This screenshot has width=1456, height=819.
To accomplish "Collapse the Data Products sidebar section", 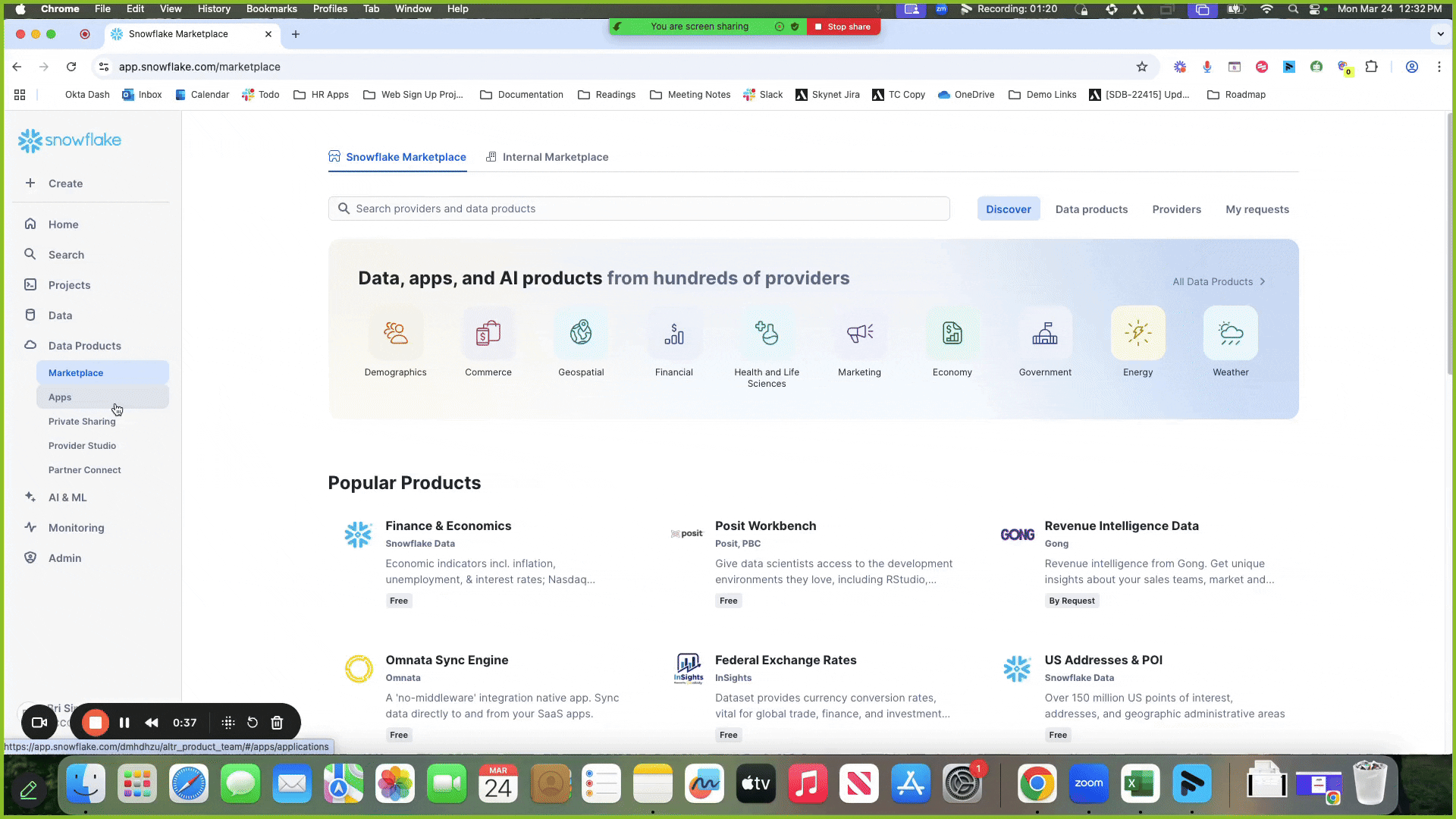I will tap(84, 346).
